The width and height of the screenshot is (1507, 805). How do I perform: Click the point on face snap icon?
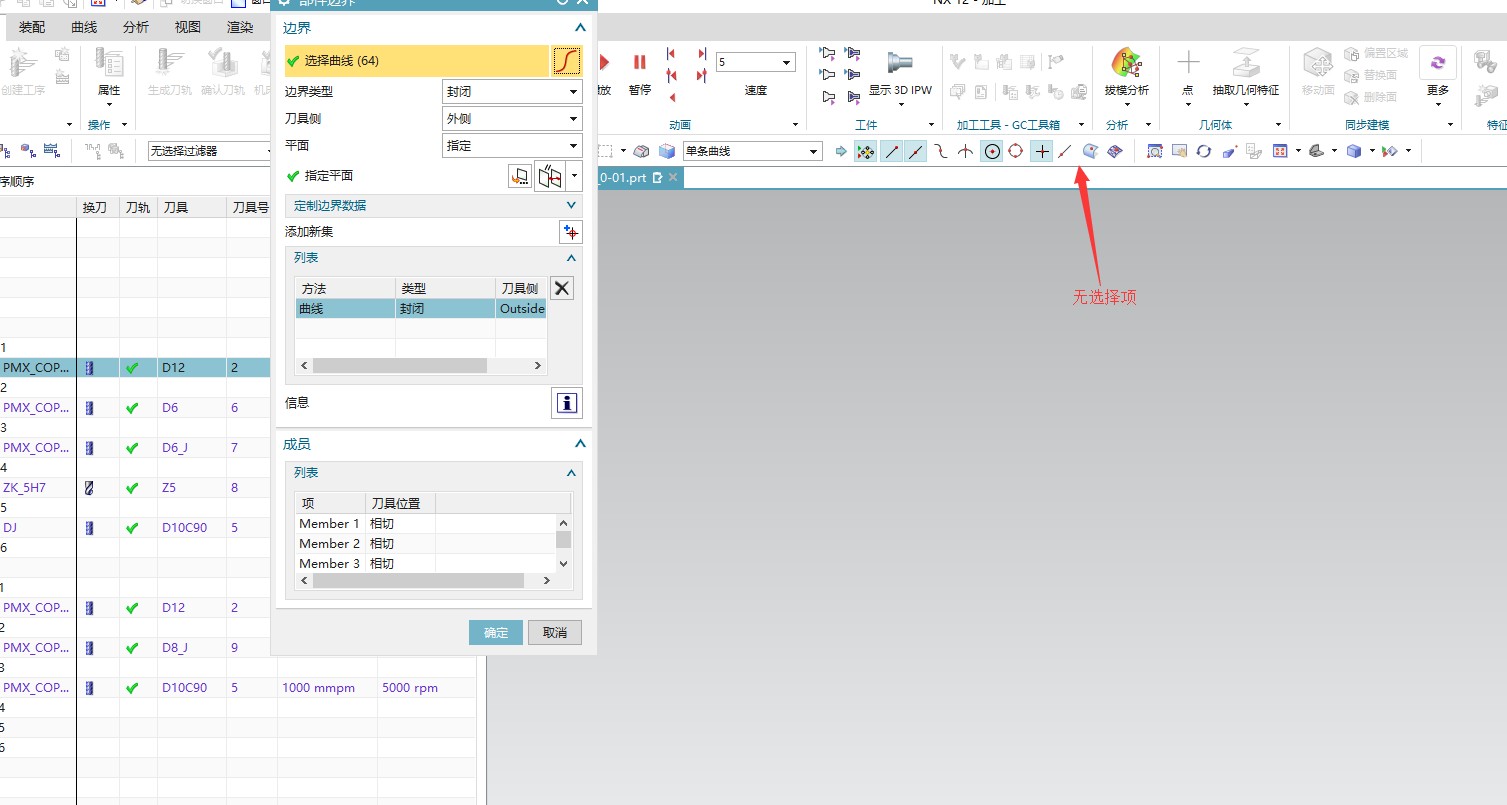[1090, 151]
